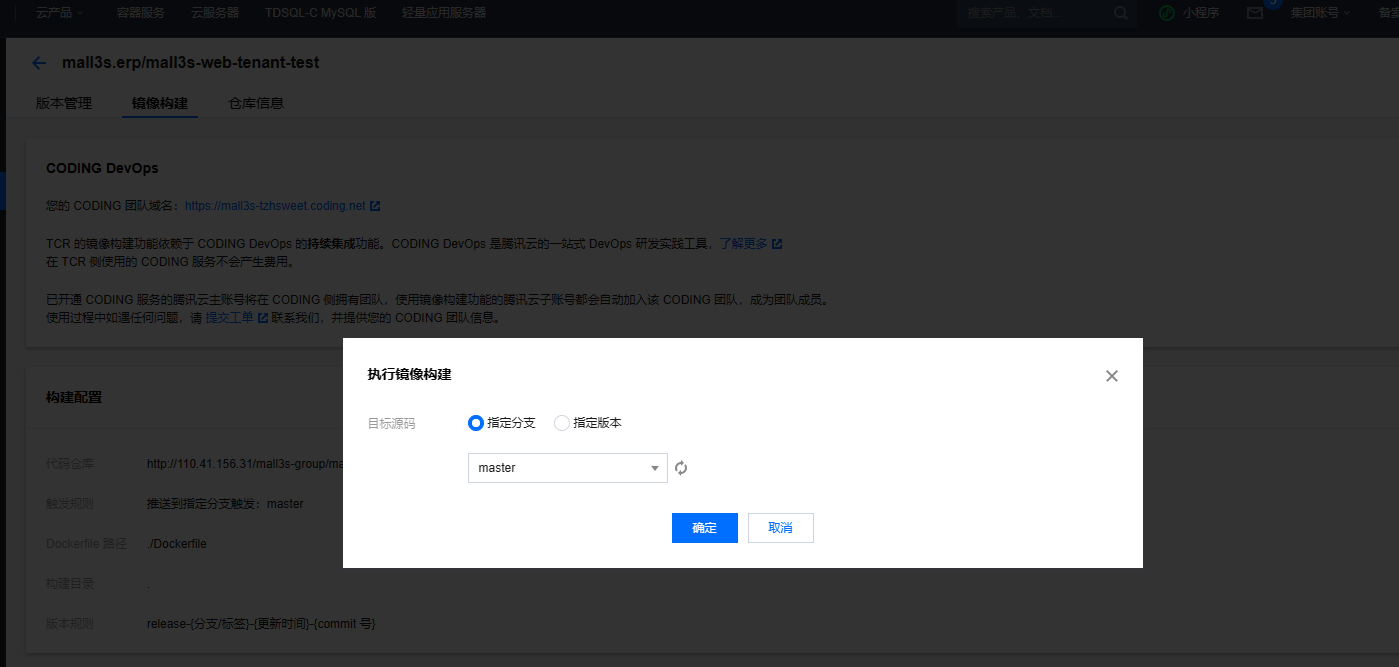Viewport: 1399px width, 667px height.
Task: Open the 提交工单 link
Action: [x=230, y=318]
